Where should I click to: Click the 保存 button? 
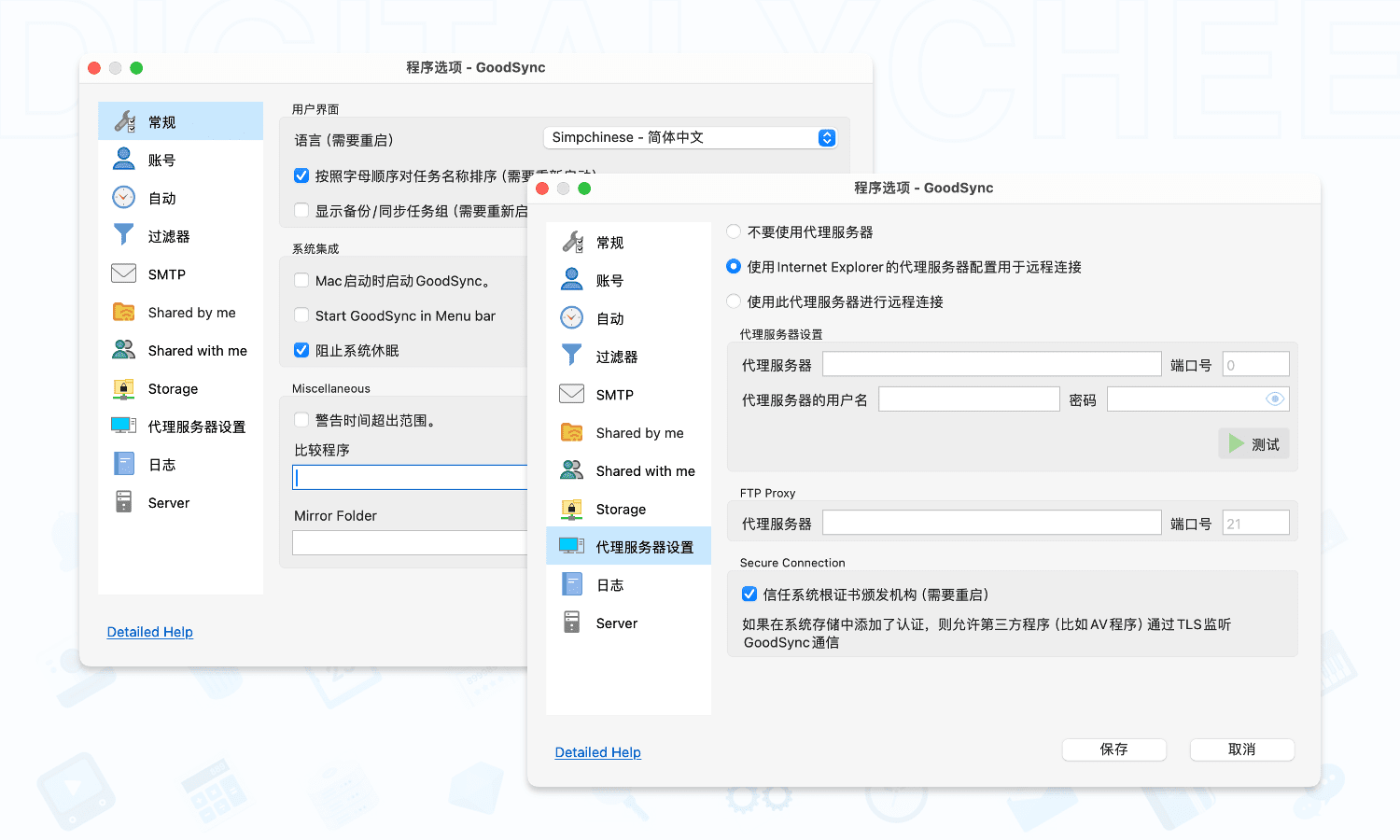(1113, 749)
